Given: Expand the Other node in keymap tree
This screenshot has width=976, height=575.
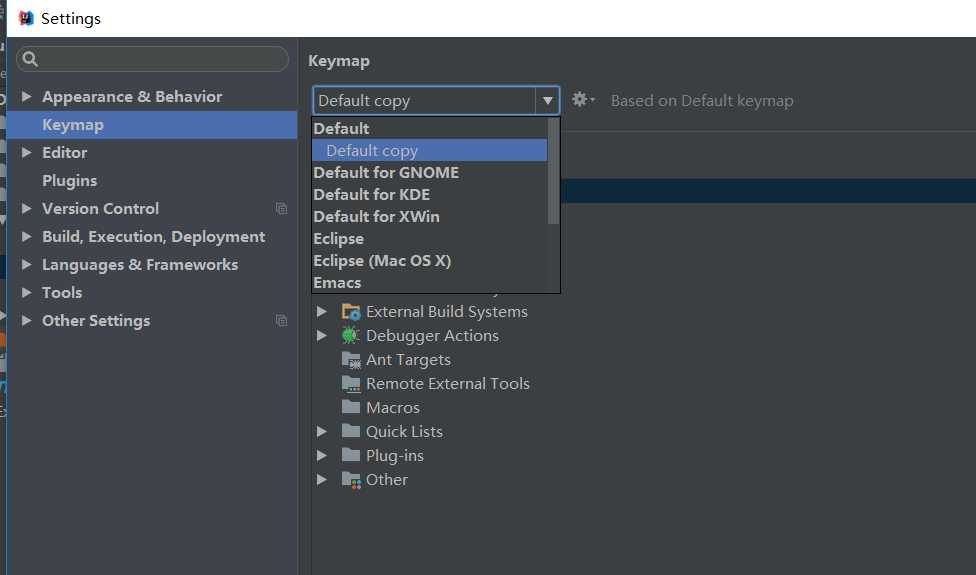Looking at the screenshot, I should pos(322,480).
